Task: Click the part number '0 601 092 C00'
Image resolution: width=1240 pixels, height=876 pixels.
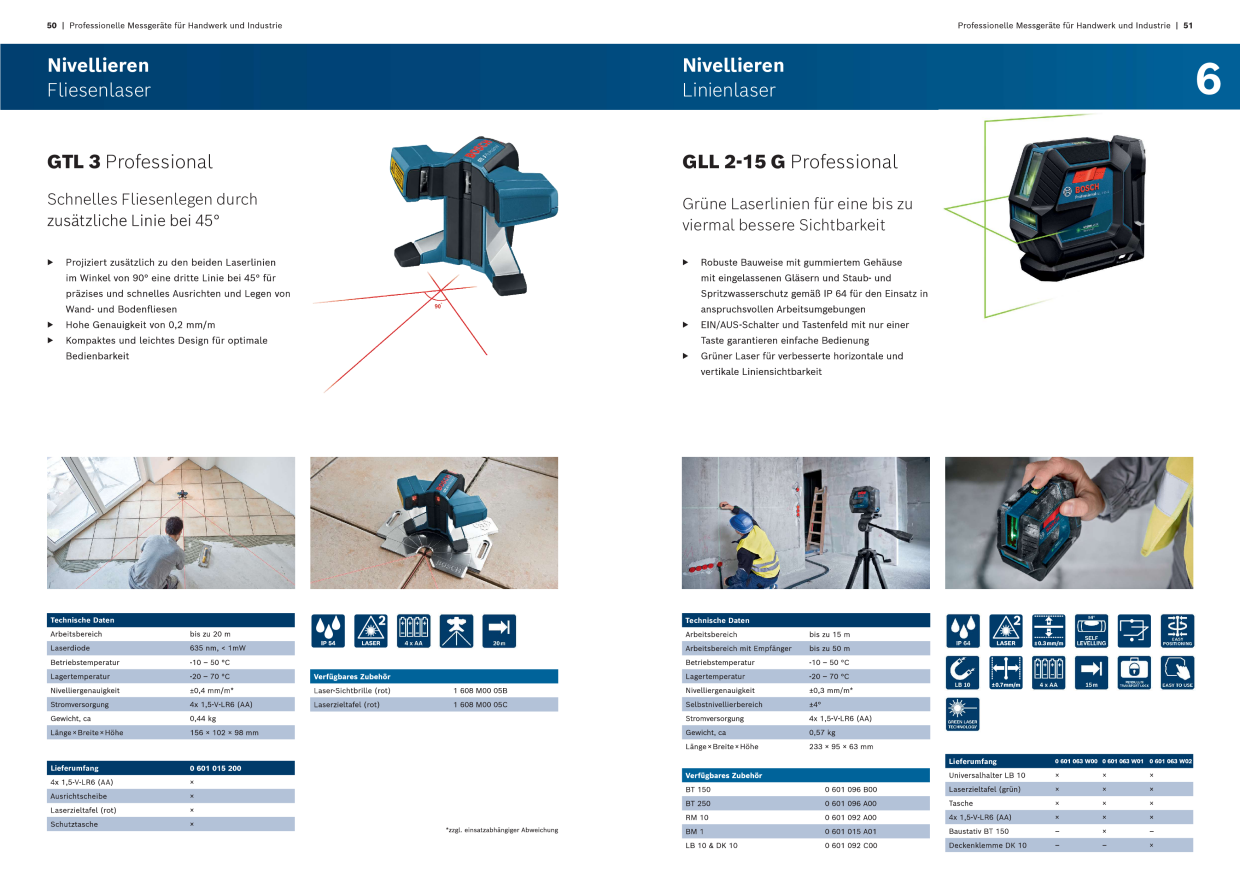Action: 850,845
